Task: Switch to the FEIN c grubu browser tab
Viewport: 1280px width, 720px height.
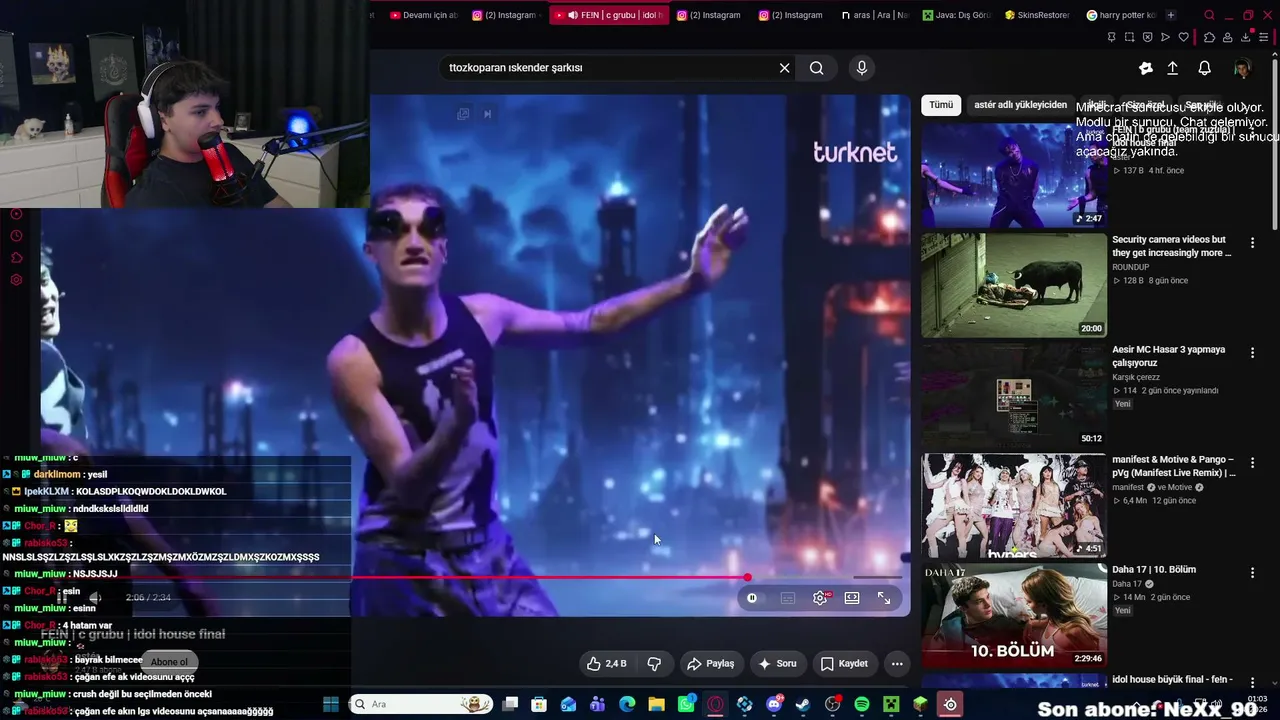Action: click(x=609, y=15)
